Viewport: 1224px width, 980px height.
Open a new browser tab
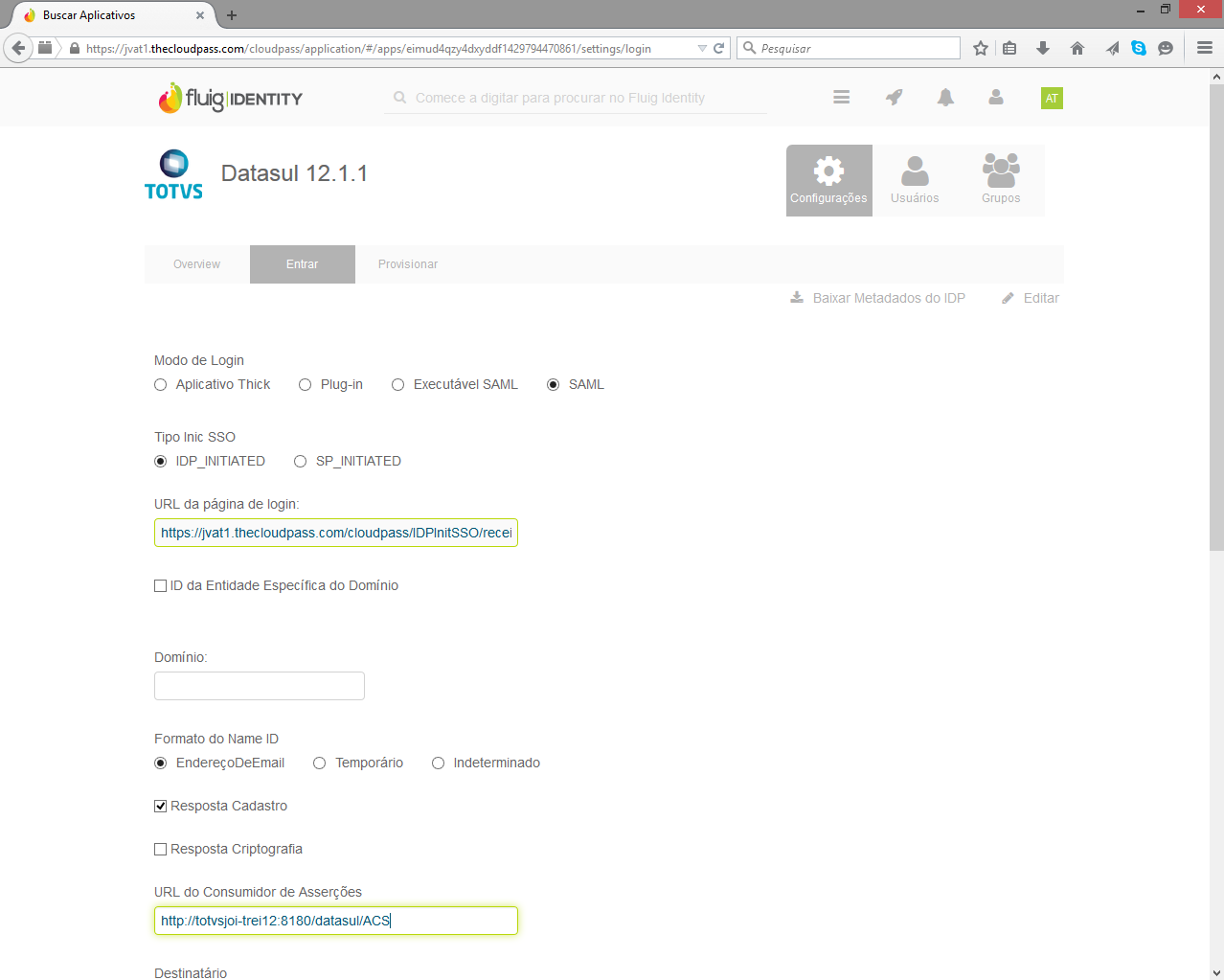pyautogui.click(x=232, y=15)
